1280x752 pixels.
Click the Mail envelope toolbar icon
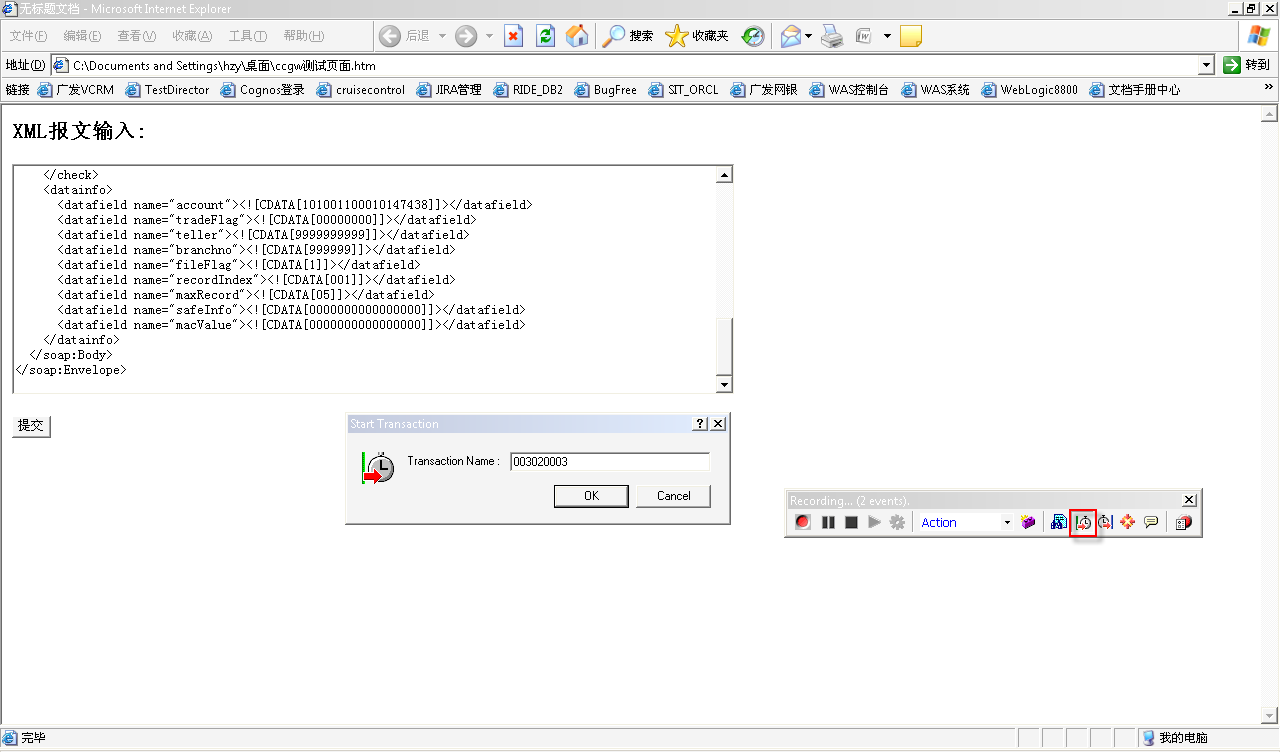790,36
